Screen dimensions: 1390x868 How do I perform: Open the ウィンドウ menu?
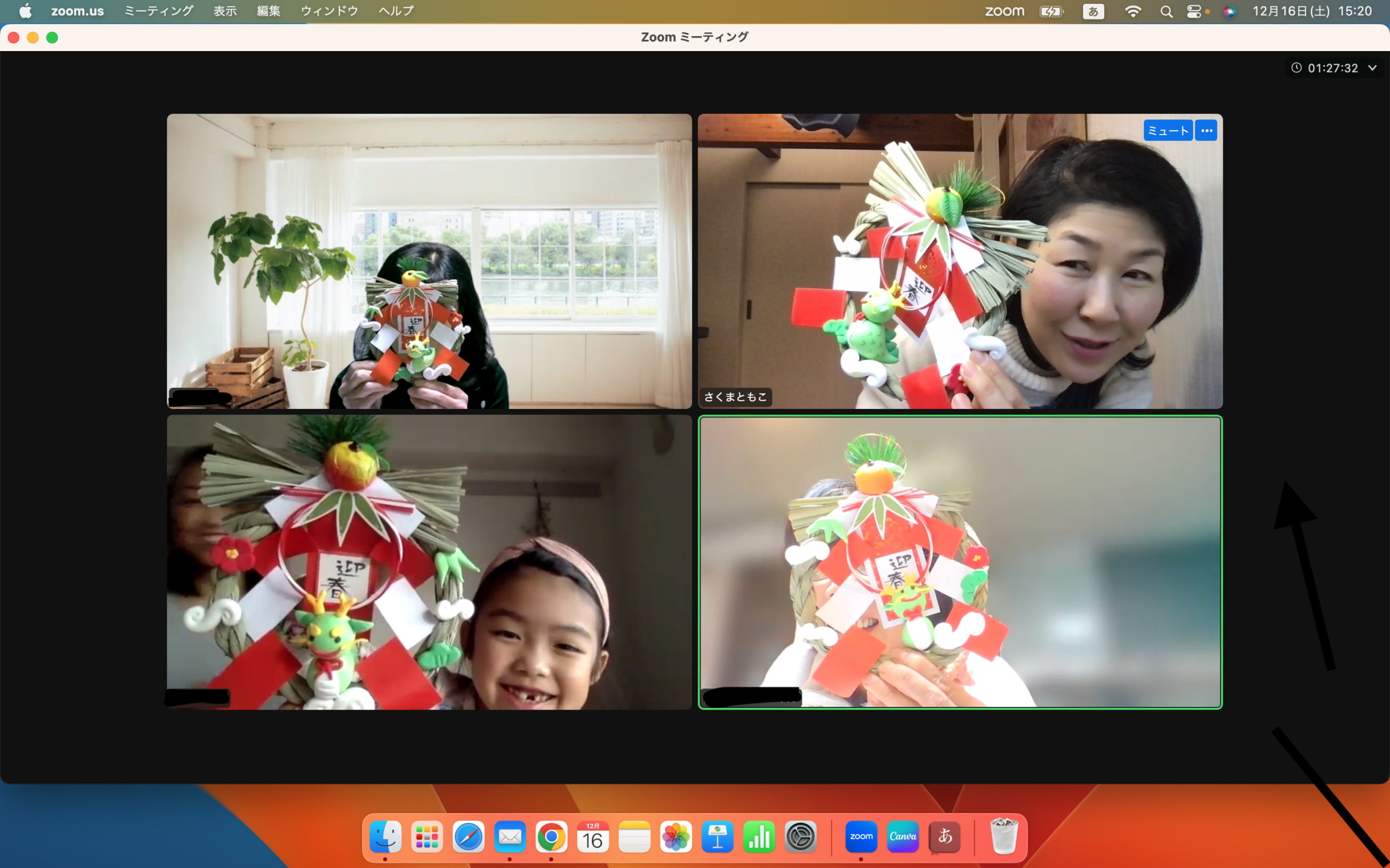click(329, 11)
